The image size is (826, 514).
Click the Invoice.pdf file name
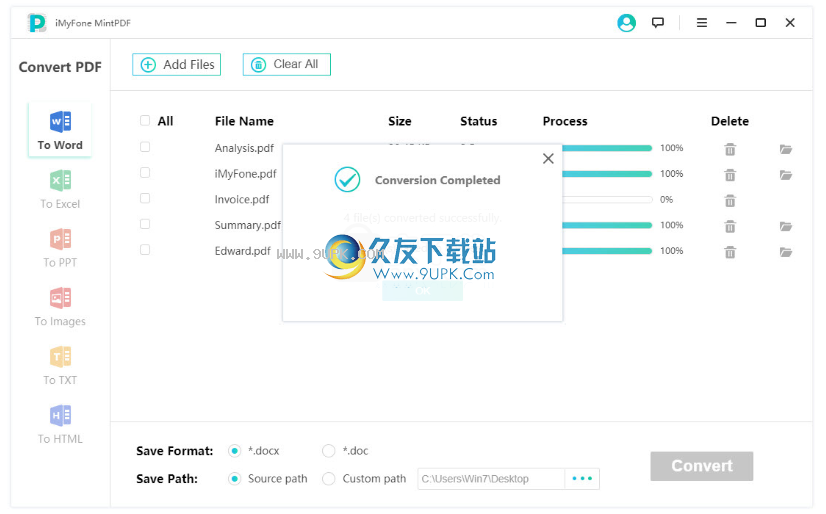[242, 200]
